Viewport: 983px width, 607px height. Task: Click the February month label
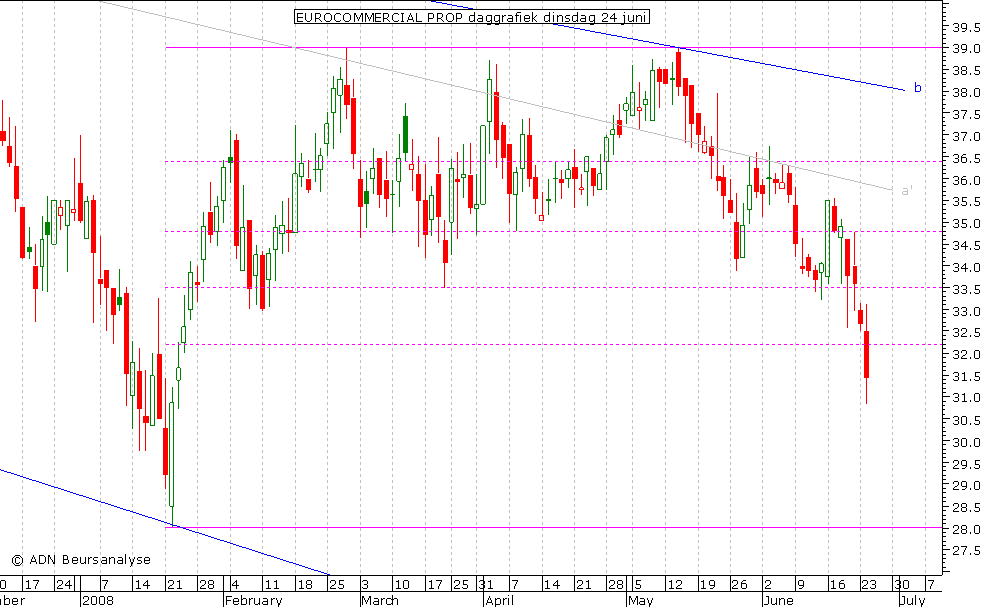pyautogui.click(x=253, y=600)
